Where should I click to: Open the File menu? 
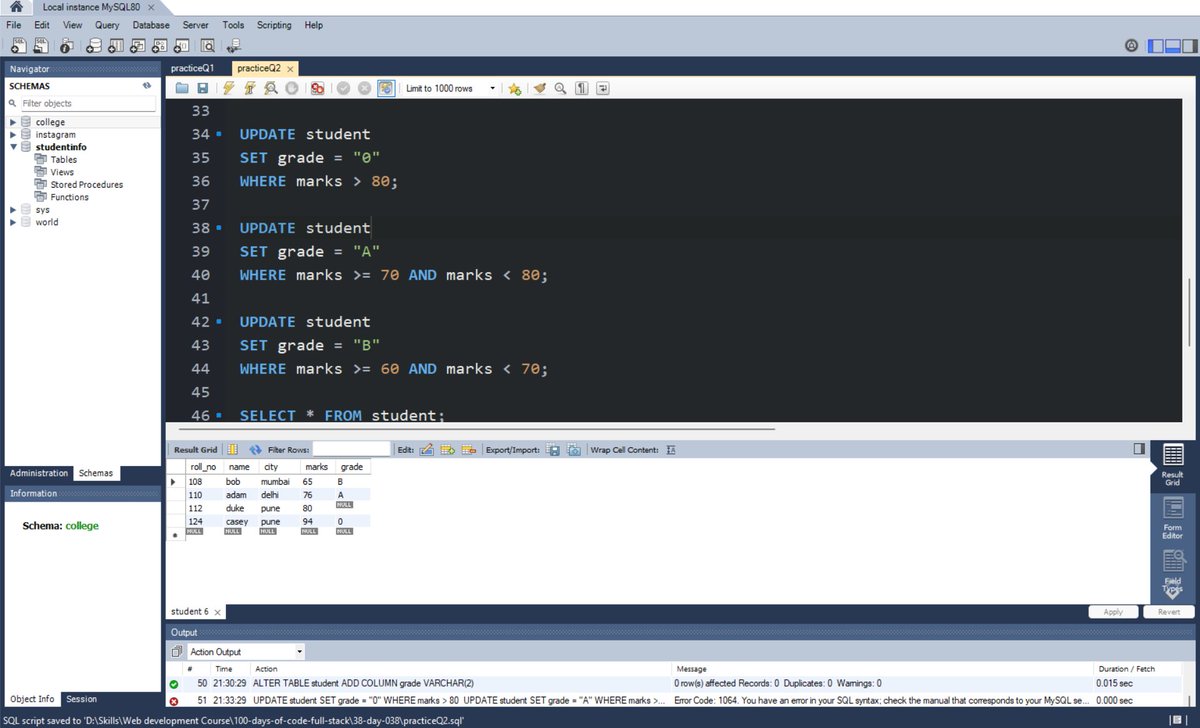coord(14,24)
